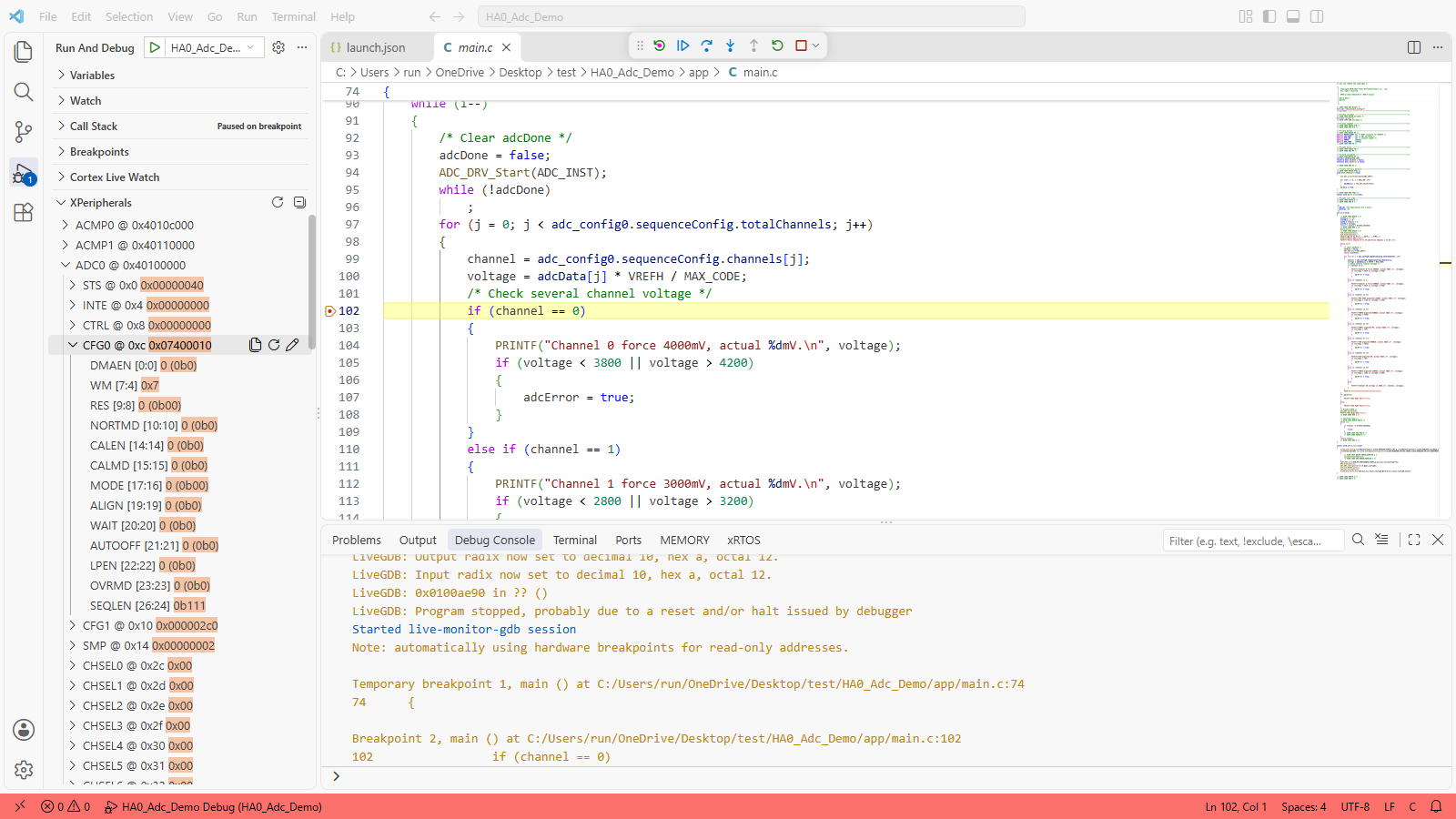Image resolution: width=1456 pixels, height=819 pixels.
Task: Toggle the primary side bar
Action: (1269, 16)
